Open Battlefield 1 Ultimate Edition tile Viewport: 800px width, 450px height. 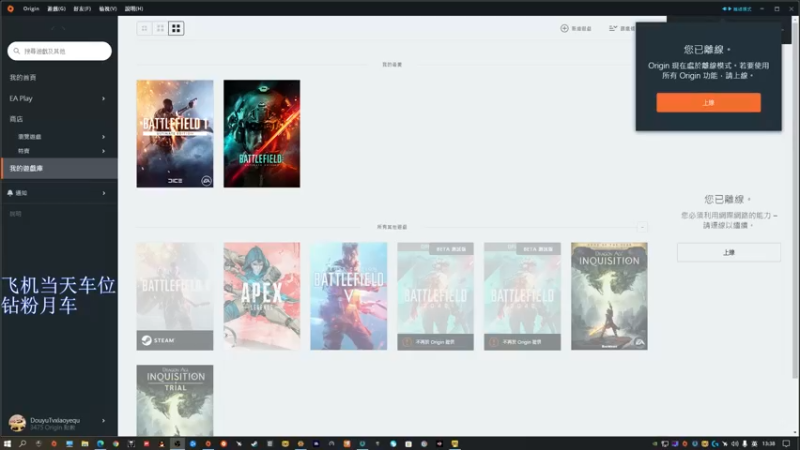click(174, 134)
